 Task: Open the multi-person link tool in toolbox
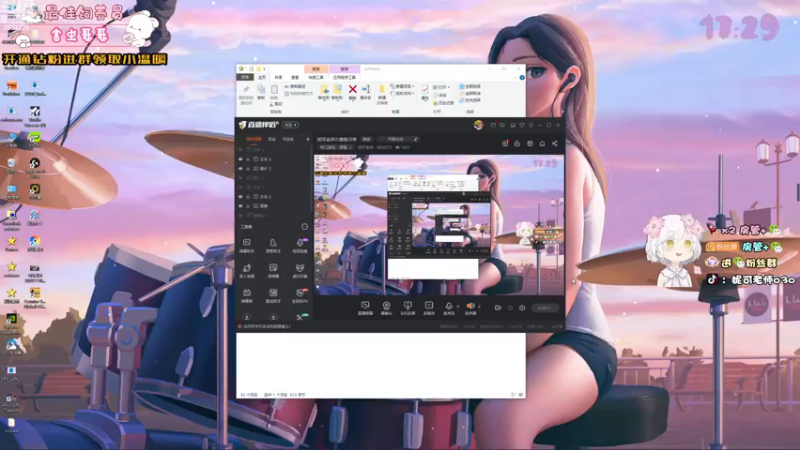[246, 268]
